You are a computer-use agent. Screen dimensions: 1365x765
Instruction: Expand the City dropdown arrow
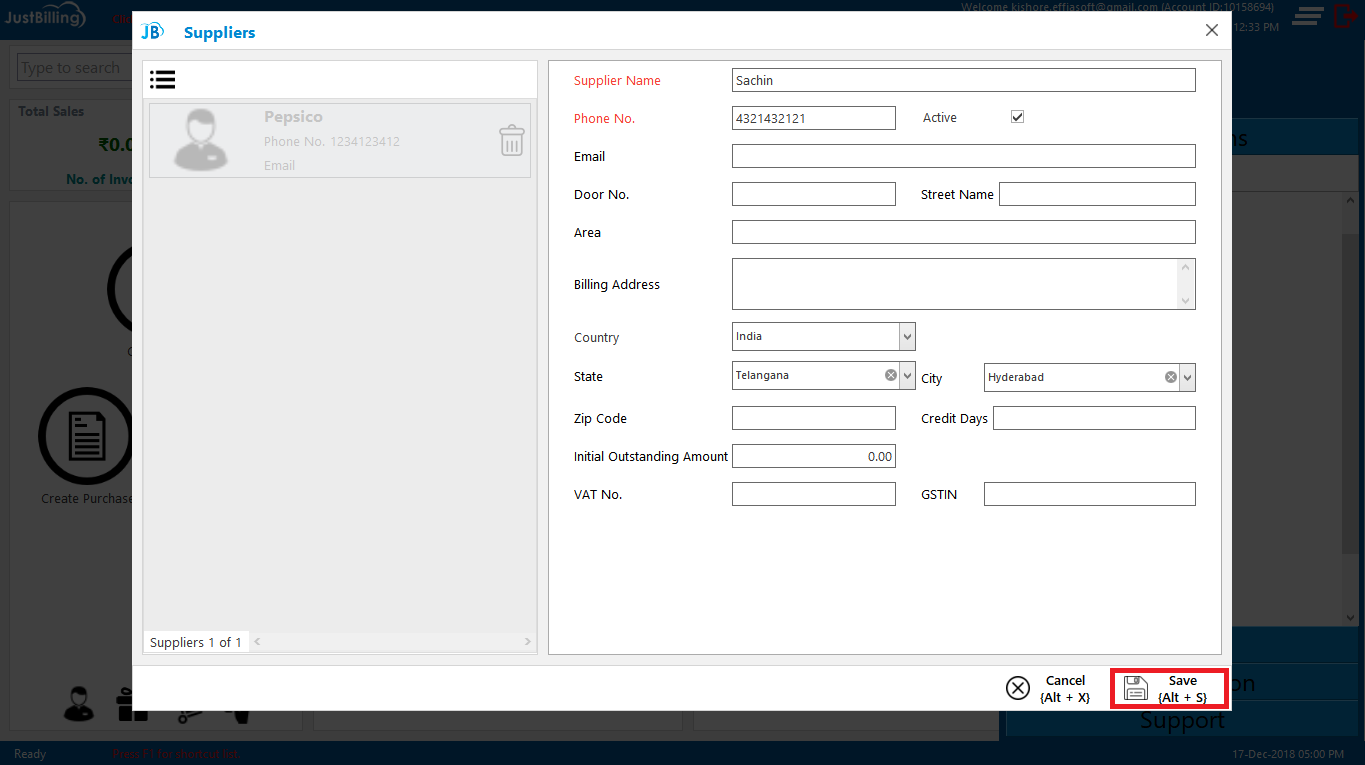(1187, 378)
